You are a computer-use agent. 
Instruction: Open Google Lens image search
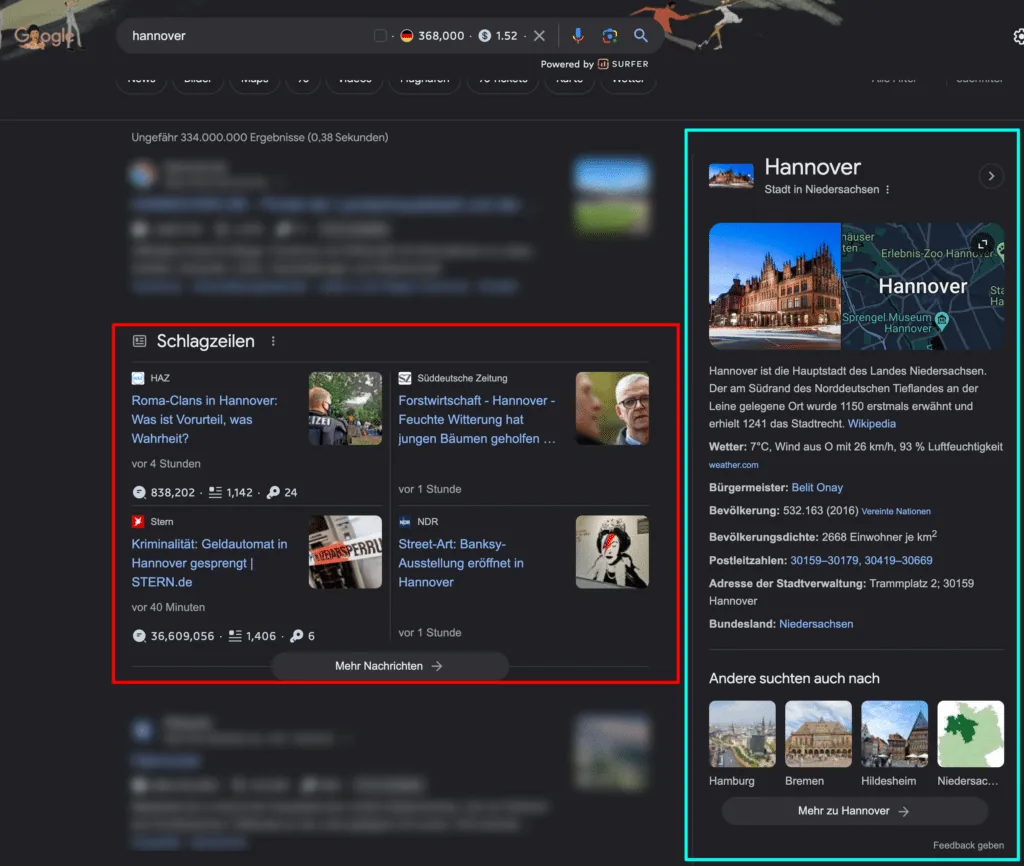pos(609,36)
